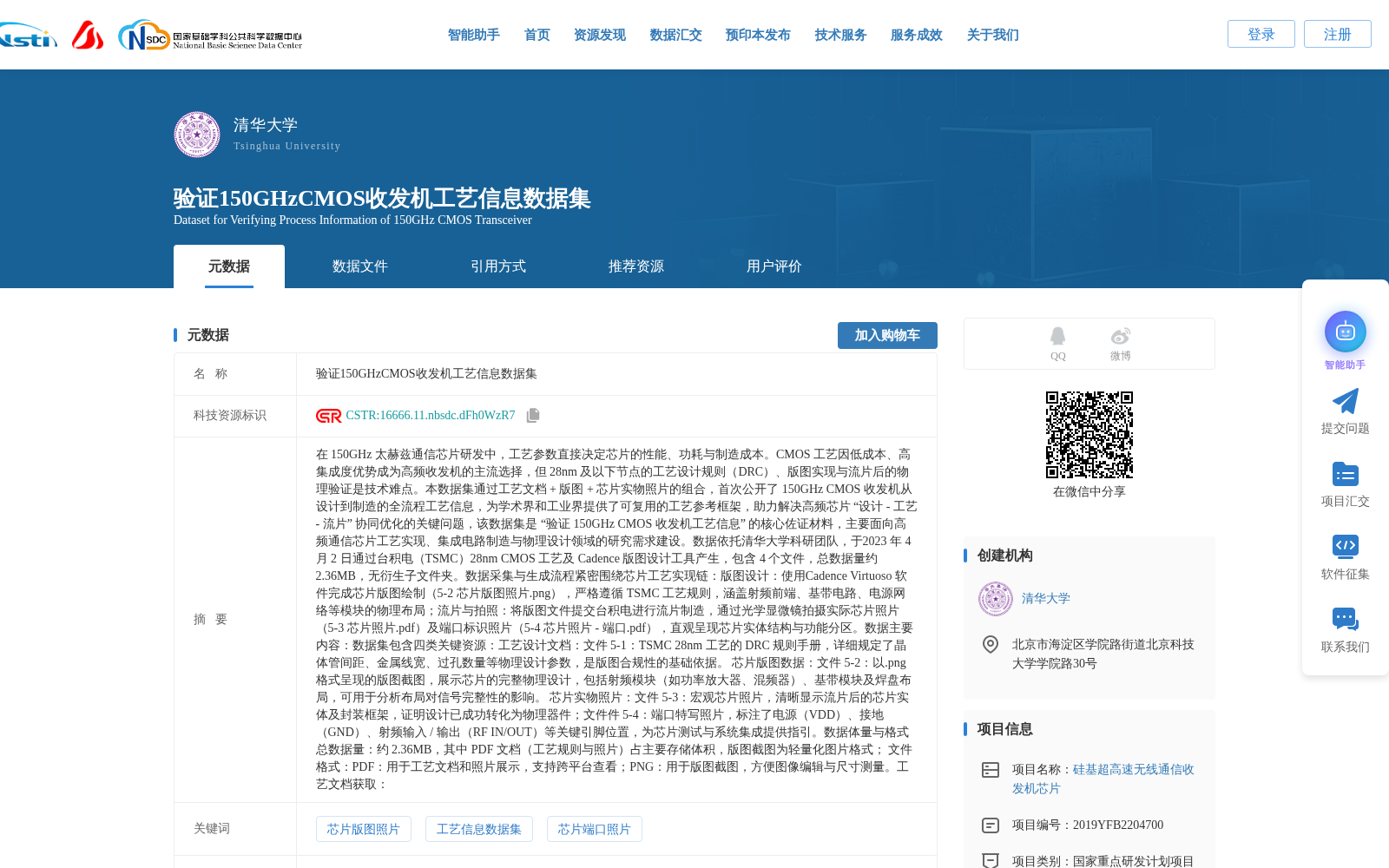
Task: Click the project name list icon
Action: (991, 770)
